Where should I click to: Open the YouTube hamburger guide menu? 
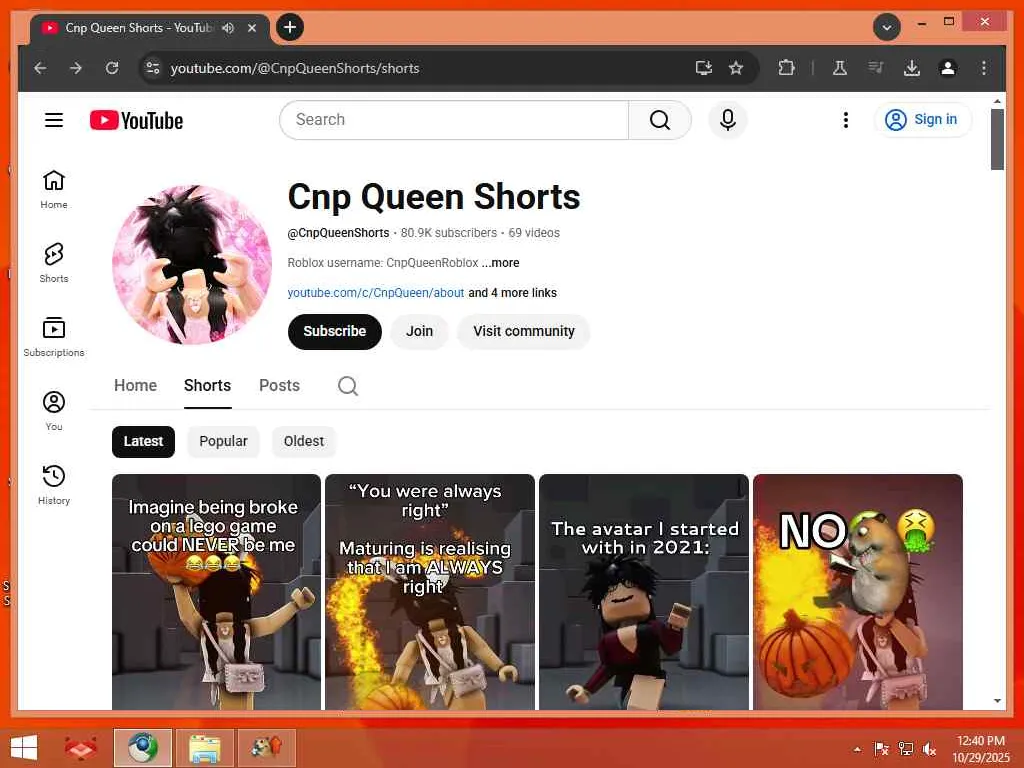pos(54,120)
